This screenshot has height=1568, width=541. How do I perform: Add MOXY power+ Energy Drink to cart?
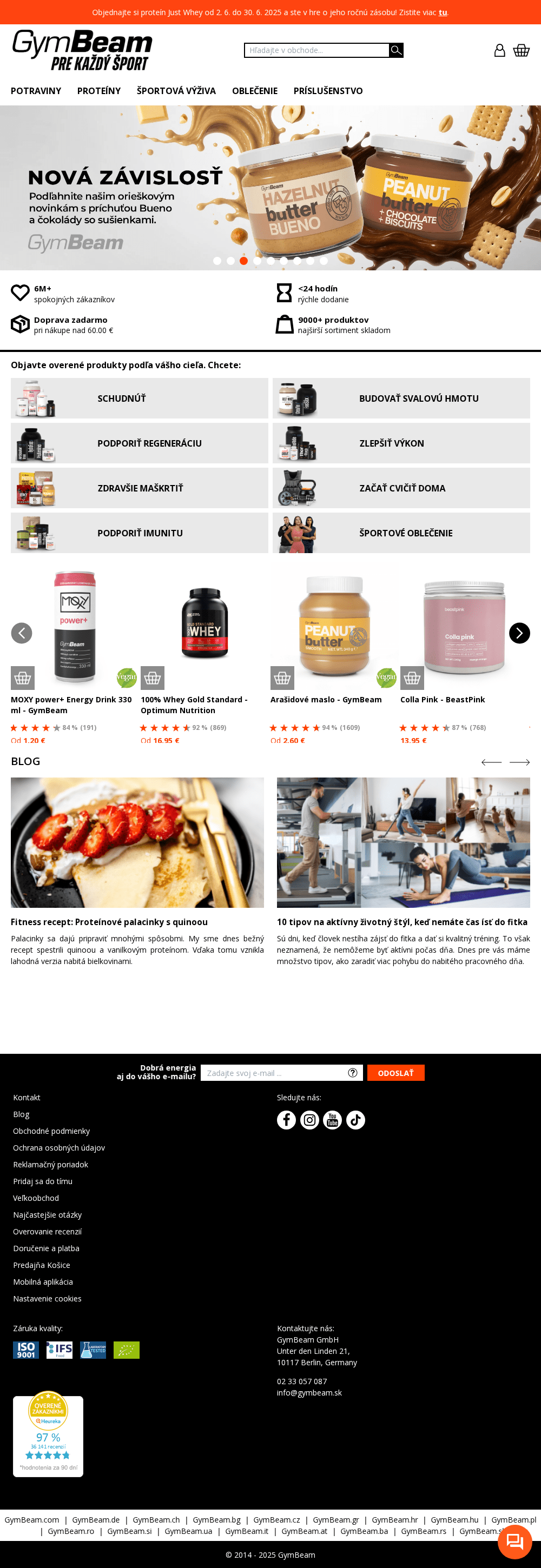tap(23, 677)
